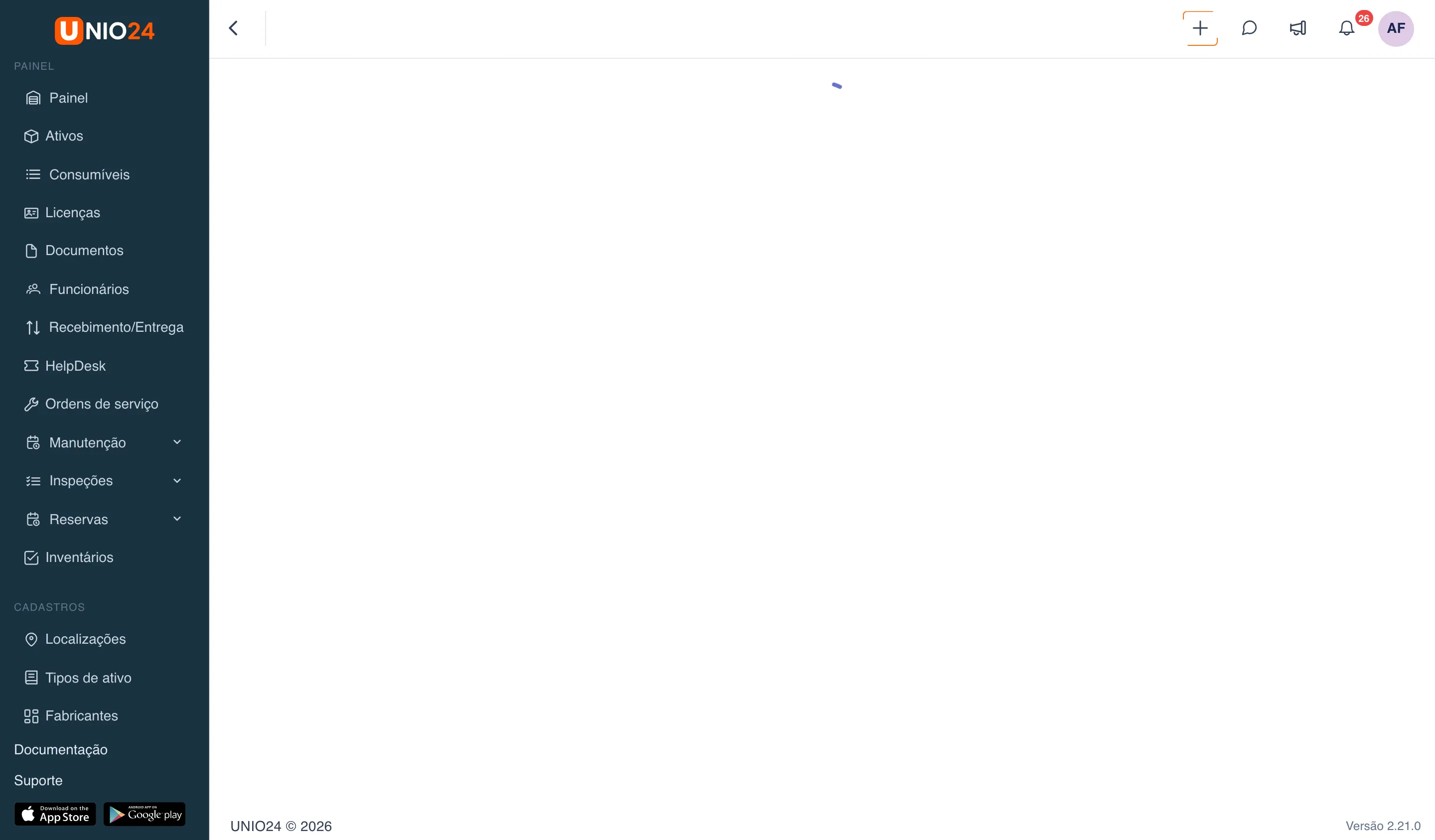1435x840 pixels.
Task: Open the megaphone announcements icon
Action: [x=1298, y=28]
